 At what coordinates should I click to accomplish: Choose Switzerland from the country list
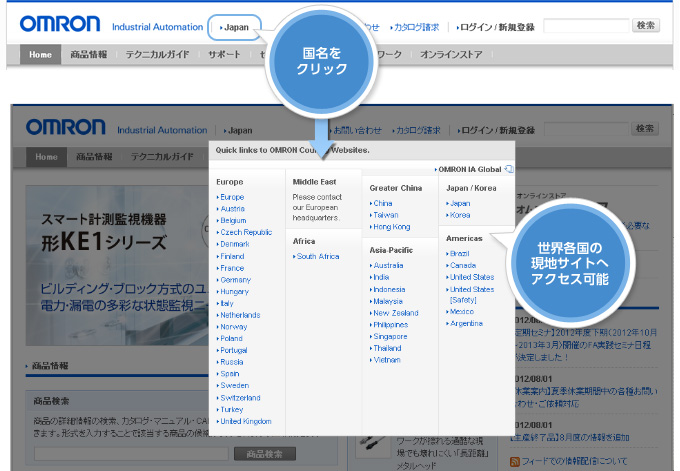pyautogui.click(x=239, y=398)
